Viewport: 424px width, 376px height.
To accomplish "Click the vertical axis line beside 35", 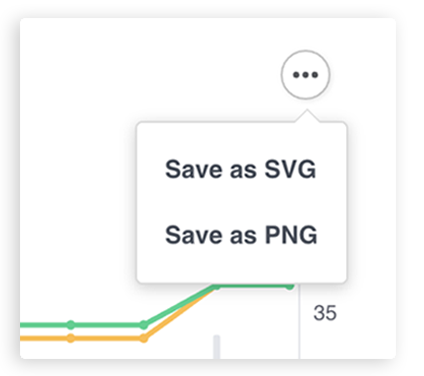I will pyautogui.click(x=299, y=322).
